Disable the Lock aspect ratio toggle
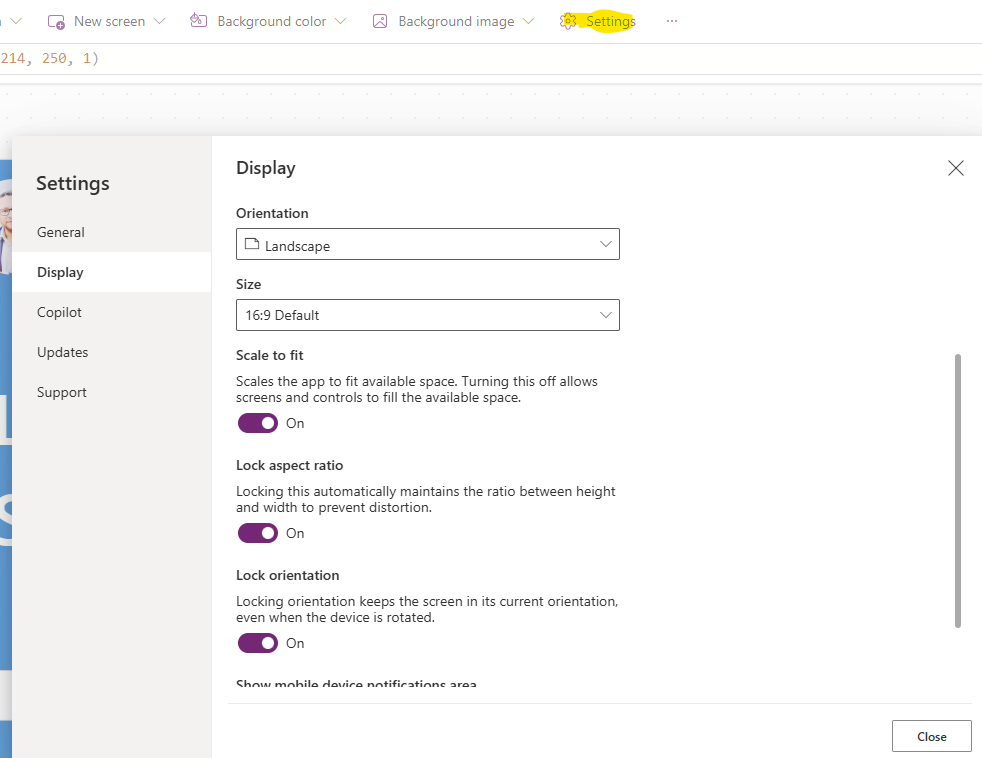The height and width of the screenshot is (758, 982). pos(257,534)
